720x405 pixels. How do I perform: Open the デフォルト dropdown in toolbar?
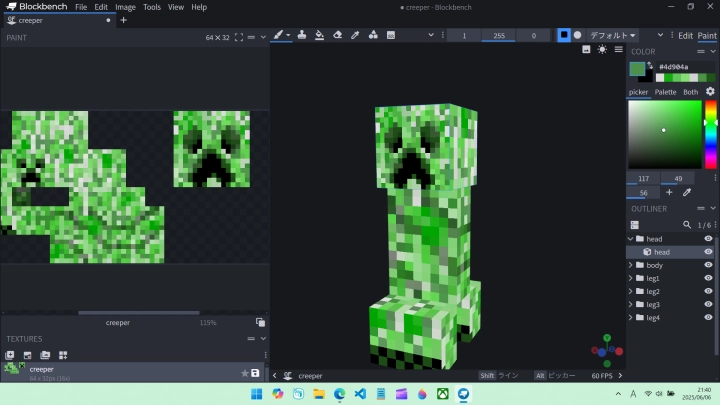point(613,35)
